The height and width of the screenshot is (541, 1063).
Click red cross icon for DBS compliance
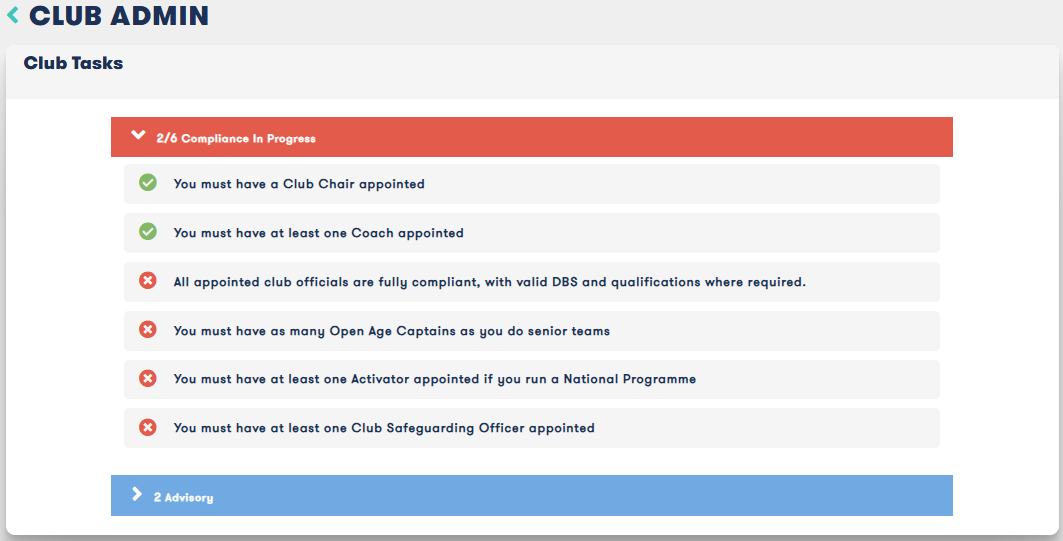click(x=148, y=280)
